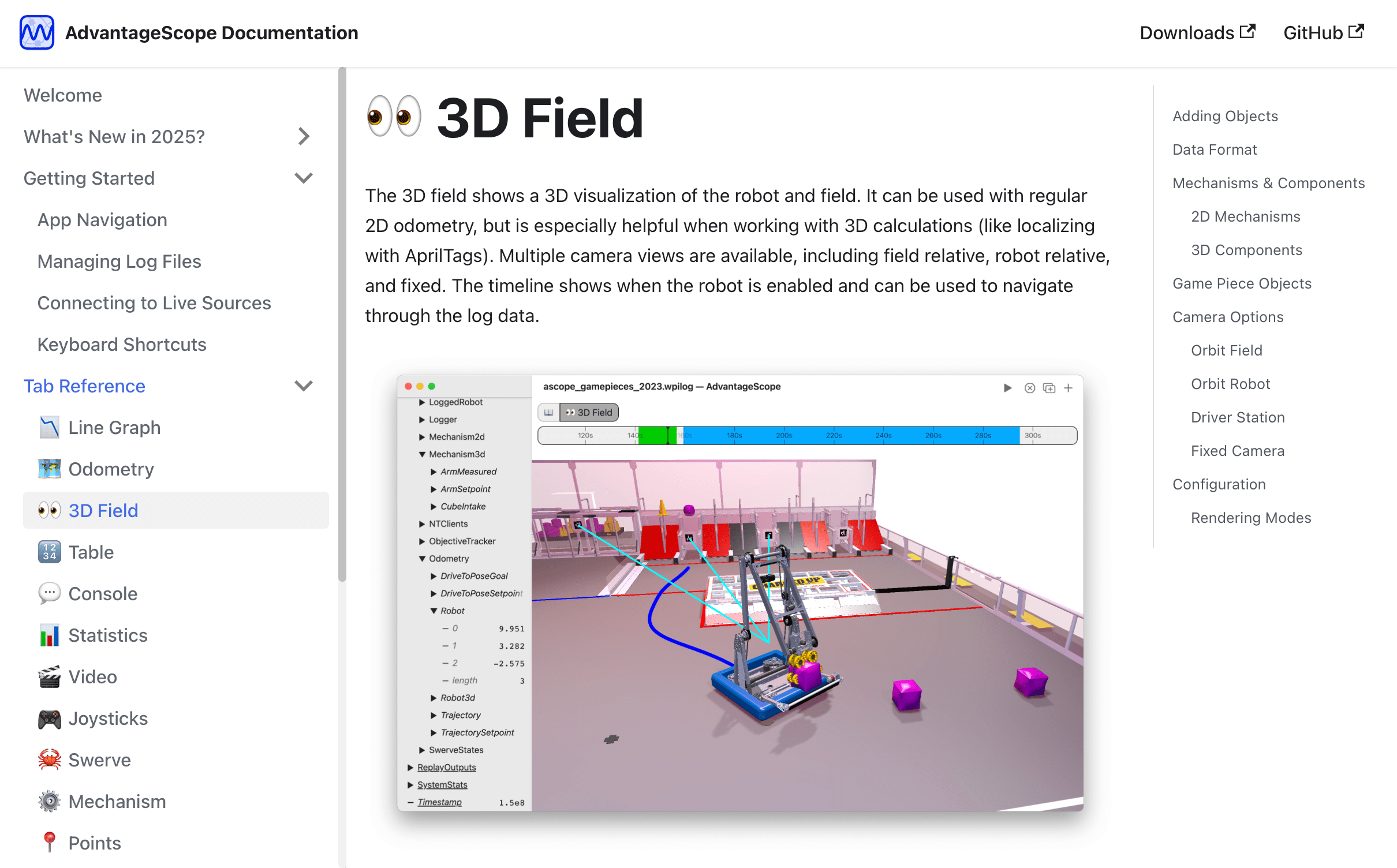Click the ReplayOutputs tree entry

tap(446, 767)
